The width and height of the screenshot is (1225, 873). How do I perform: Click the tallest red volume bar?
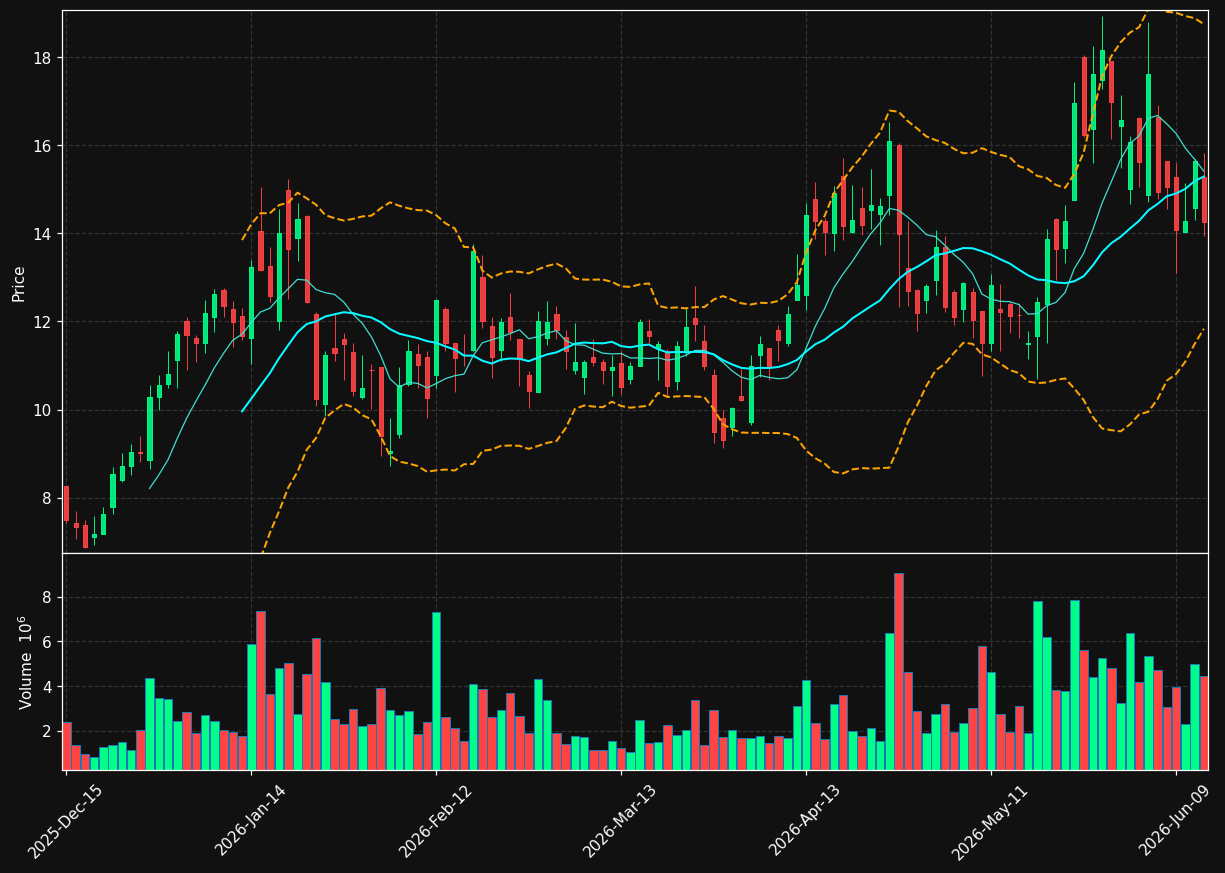(899, 671)
